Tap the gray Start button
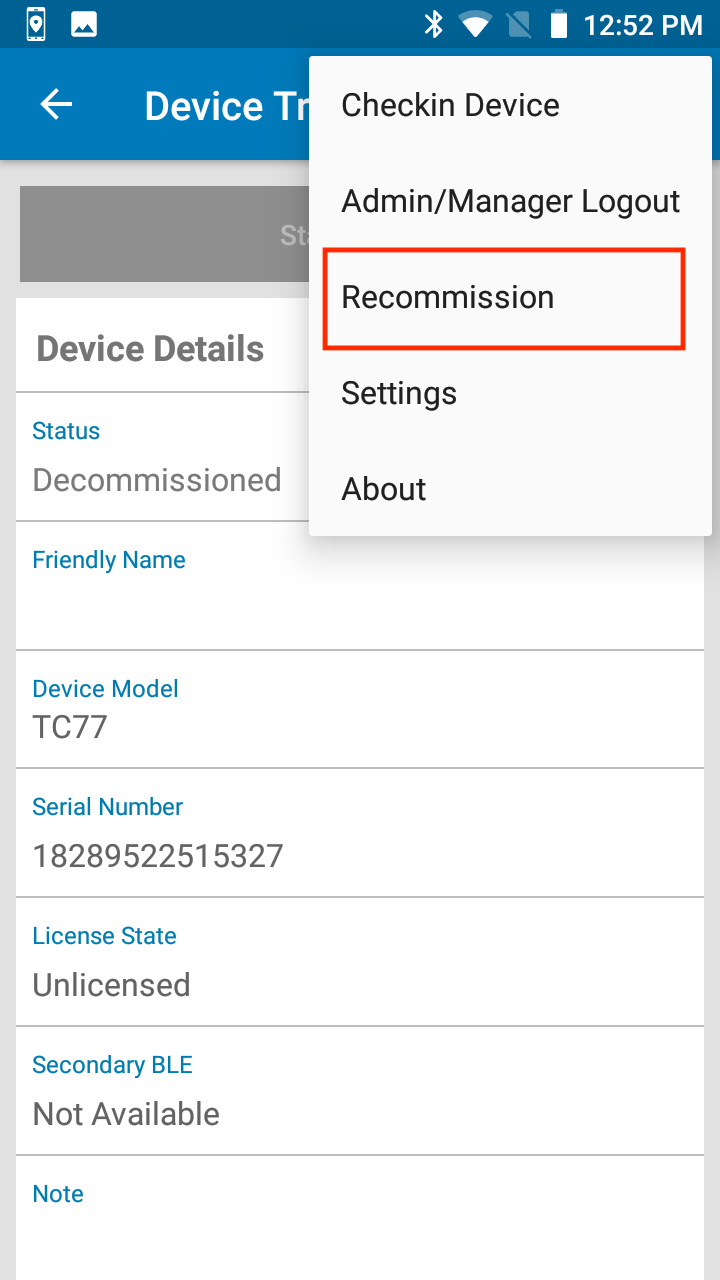This screenshot has width=720, height=1280. point(165,234)
